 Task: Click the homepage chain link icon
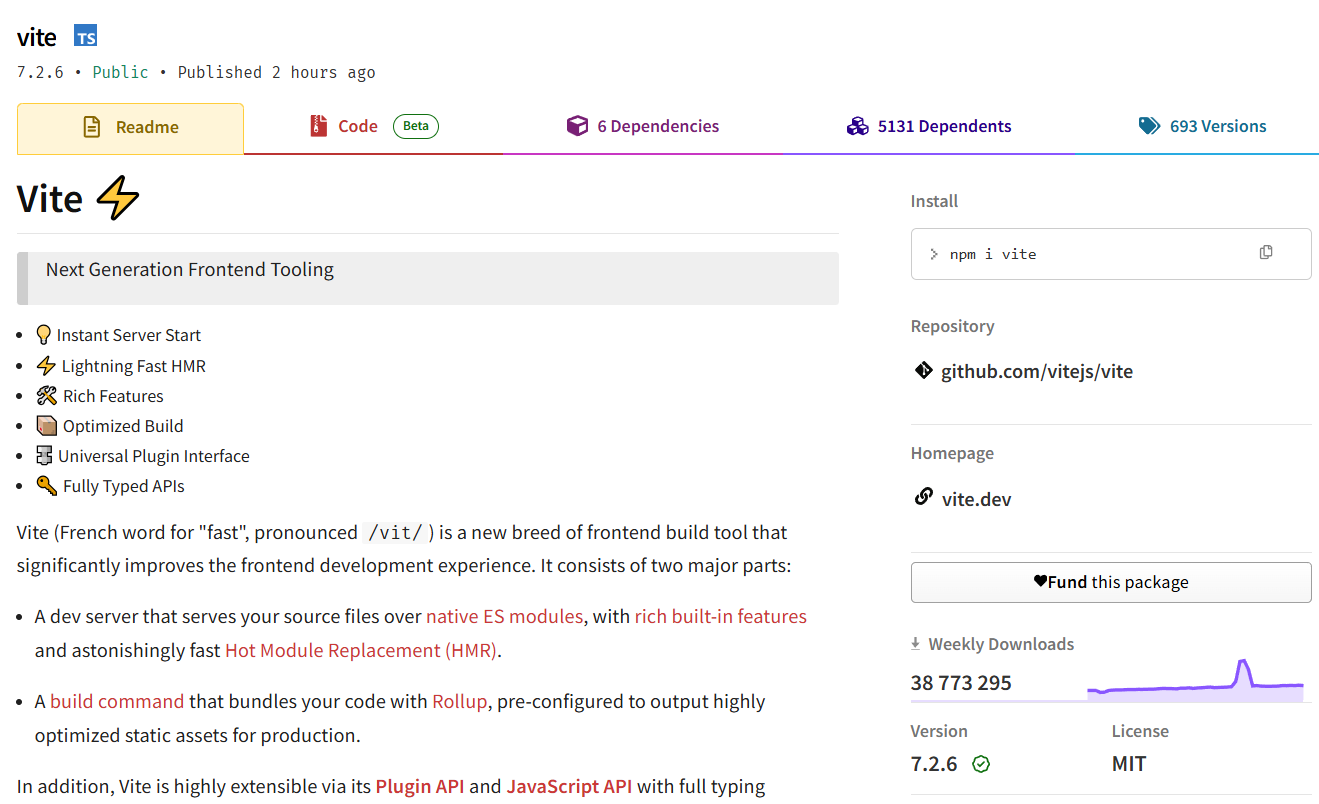(923, 498)
